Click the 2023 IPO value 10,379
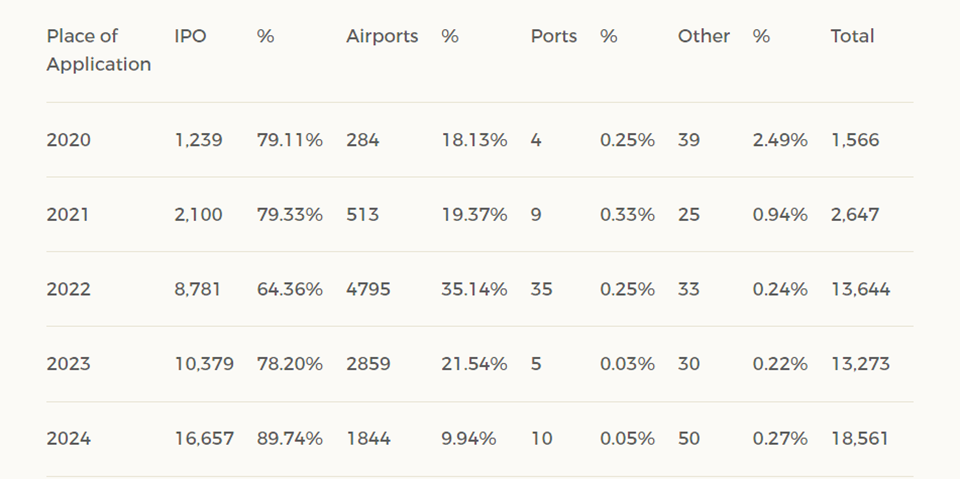960x479 pixels. click(x=204, y=364)
